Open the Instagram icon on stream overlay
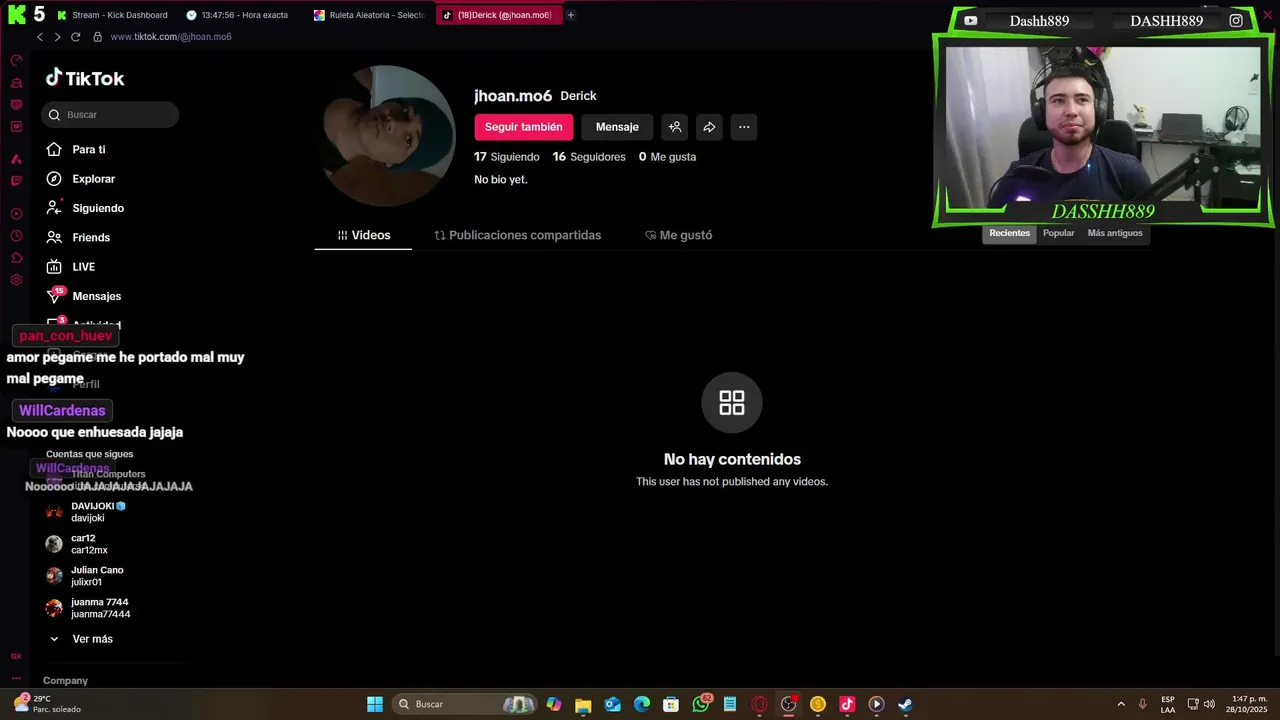The image size is (1280, 720). 1236,20
